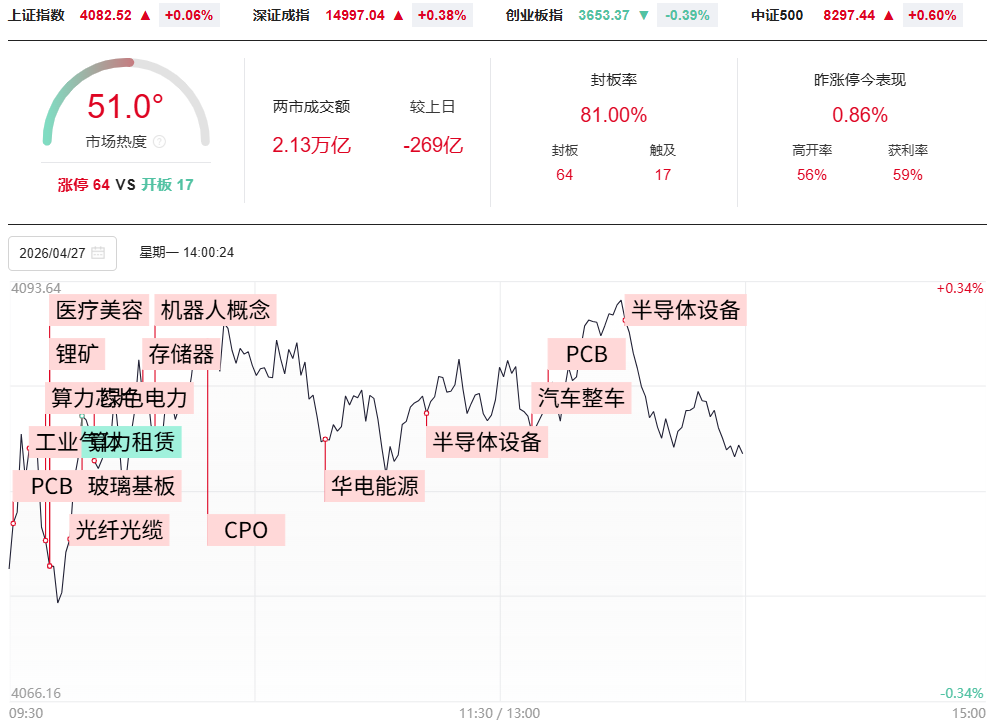Select the 机器人概念 sector tag
Screen dimensions: 994x726
pyautogui.click(x=215, y=310)
